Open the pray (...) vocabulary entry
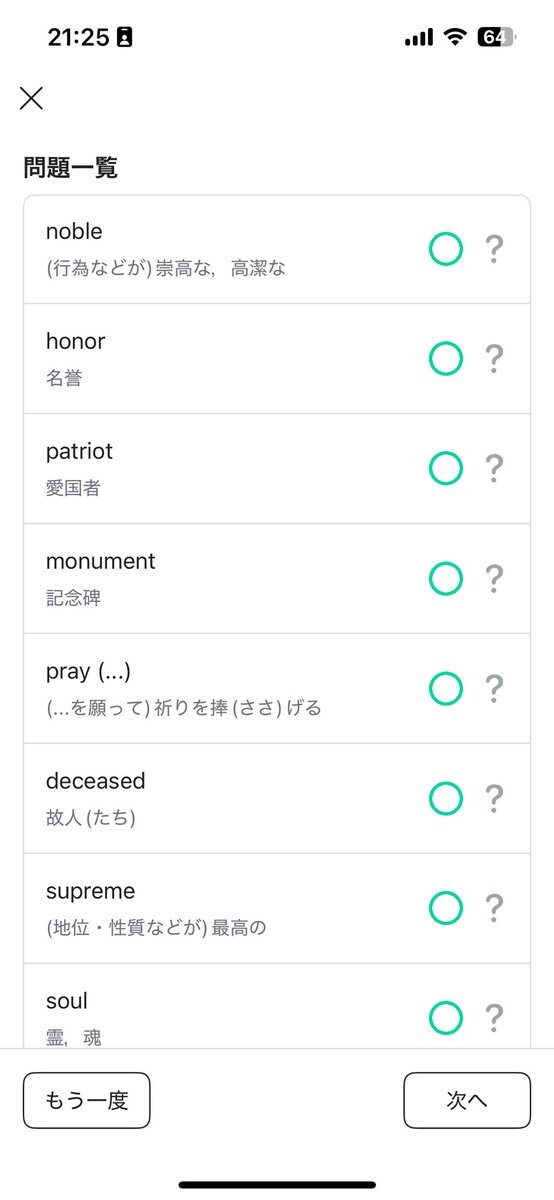 (277, 688)
